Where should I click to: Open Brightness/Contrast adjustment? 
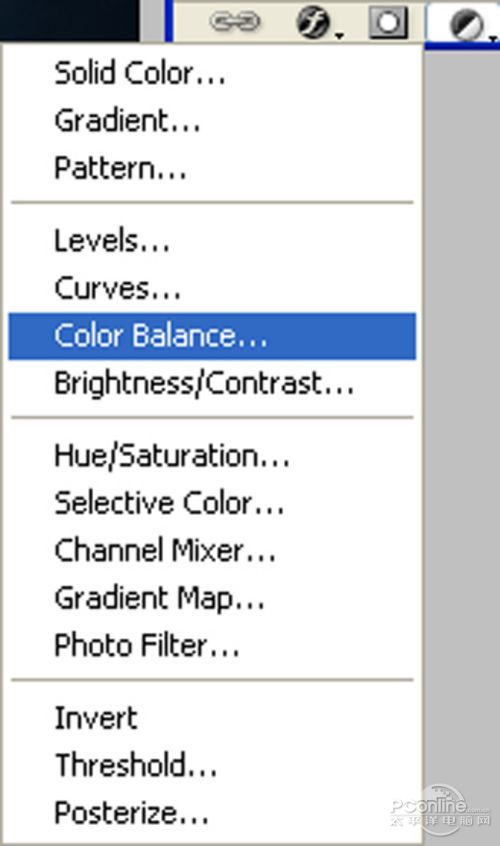point(212,383)
